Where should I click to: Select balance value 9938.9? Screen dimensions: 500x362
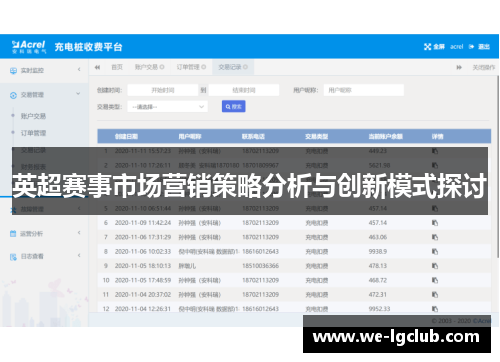tap(378, 251)
